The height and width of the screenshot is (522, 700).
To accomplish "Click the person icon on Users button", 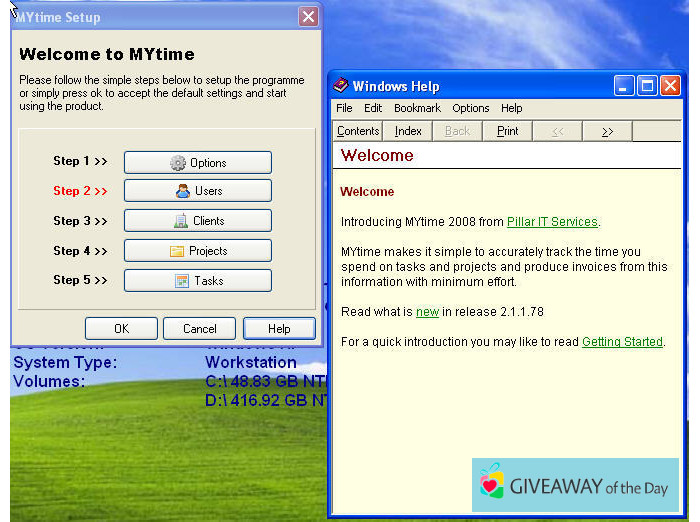I will tap(182, 191).
